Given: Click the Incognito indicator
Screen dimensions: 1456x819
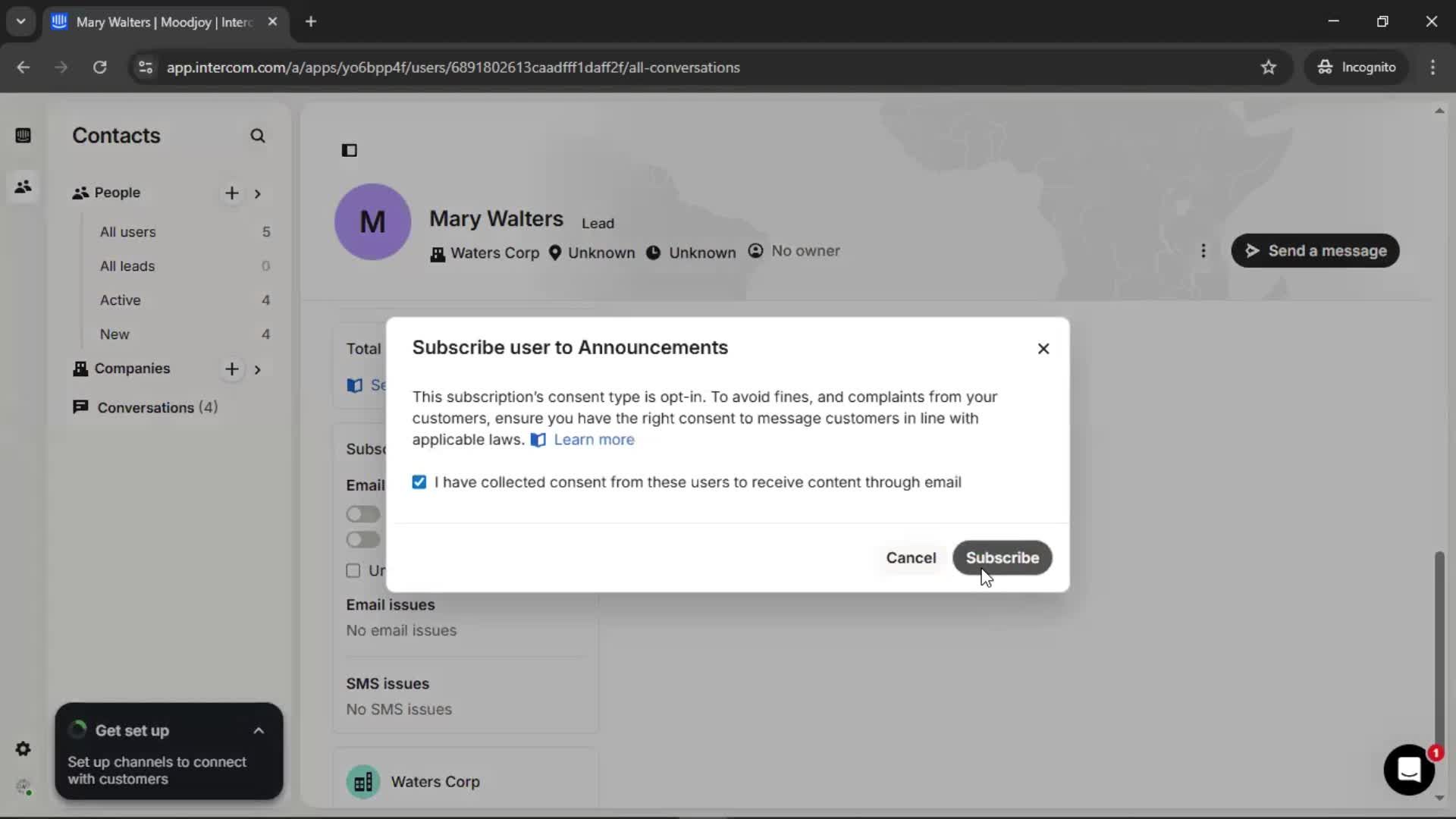Looking at the screenshot, I should 1356,67.
